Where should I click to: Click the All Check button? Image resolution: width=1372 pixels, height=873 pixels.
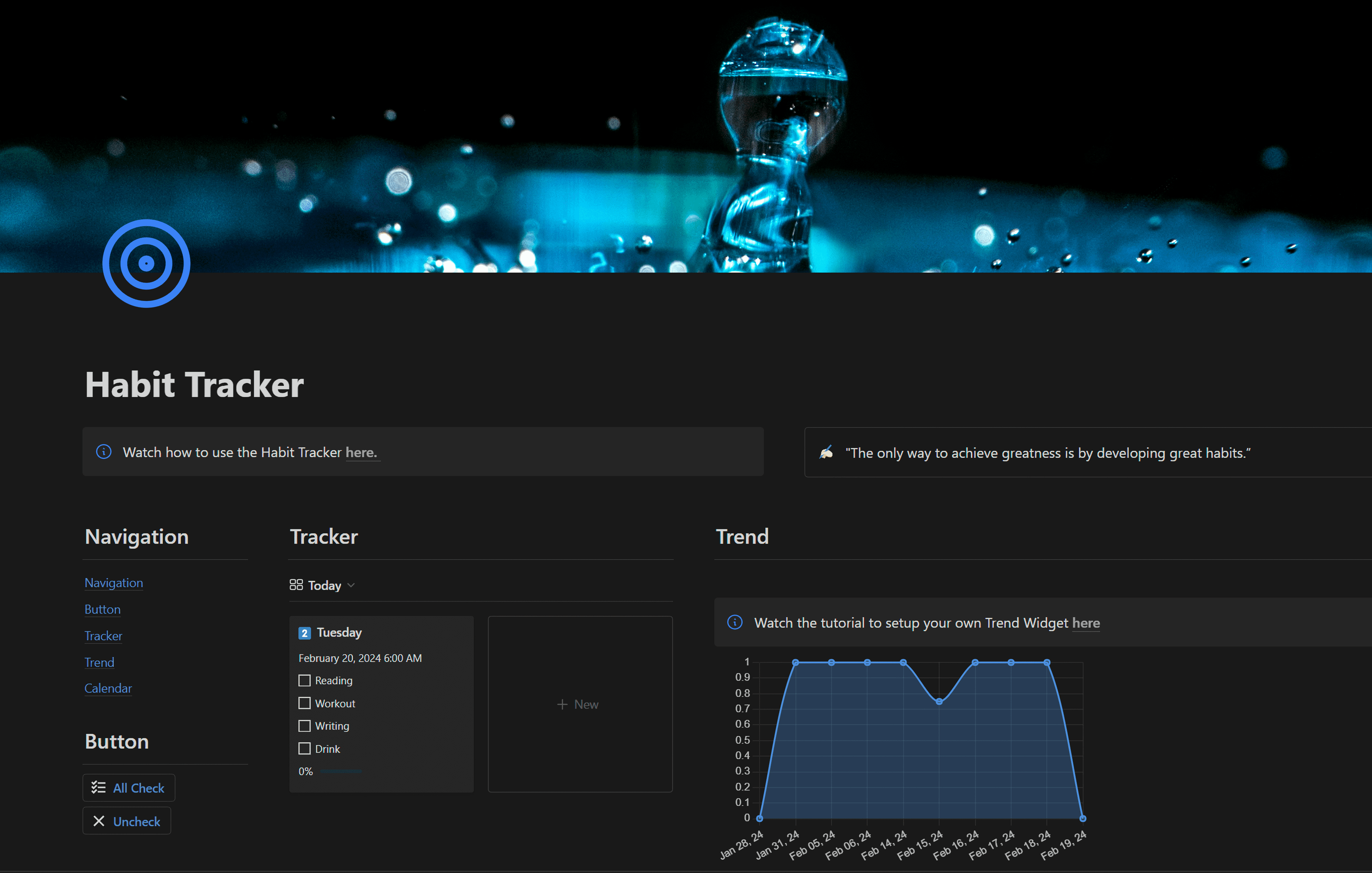click(128, 787)
